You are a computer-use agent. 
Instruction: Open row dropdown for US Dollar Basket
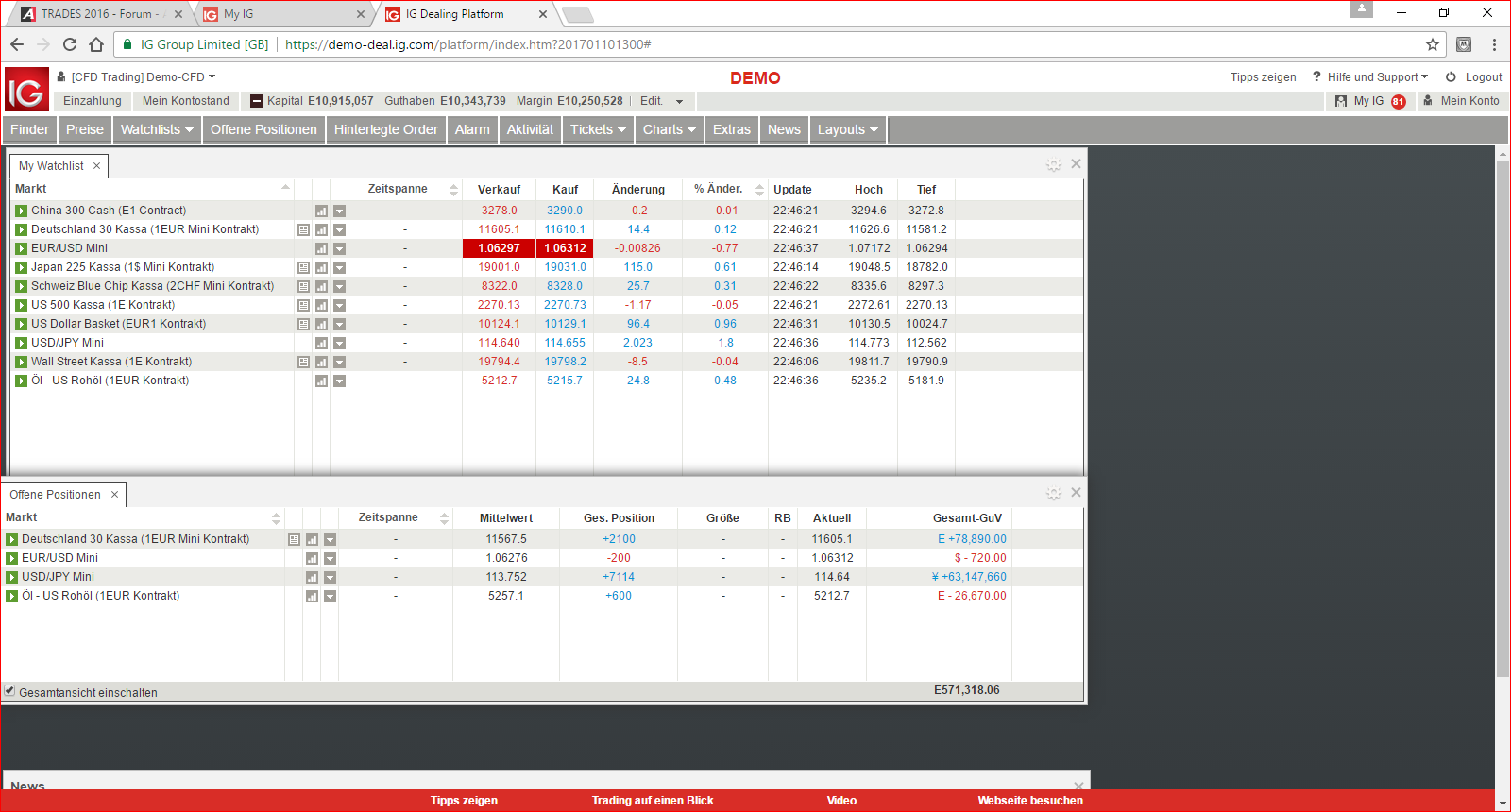339,324
